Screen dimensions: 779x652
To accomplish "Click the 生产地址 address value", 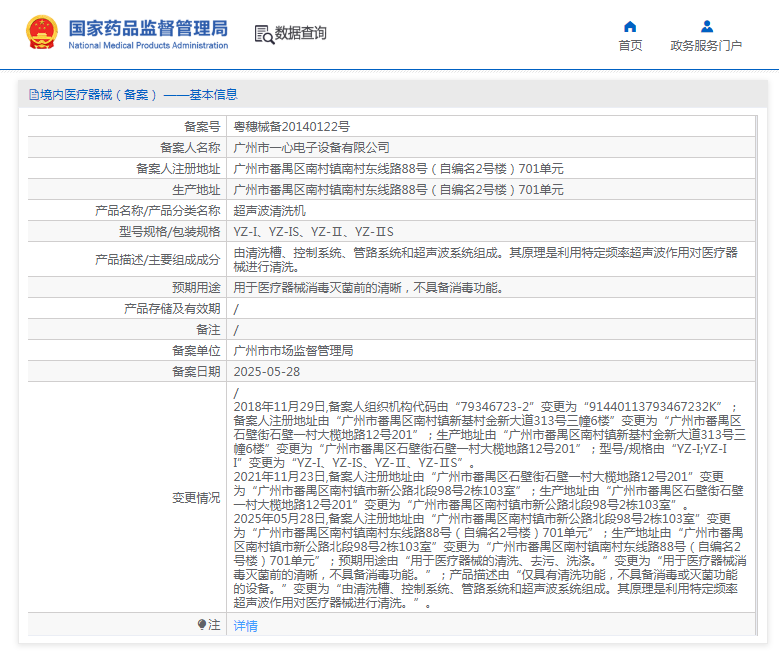I will (398, 189).
